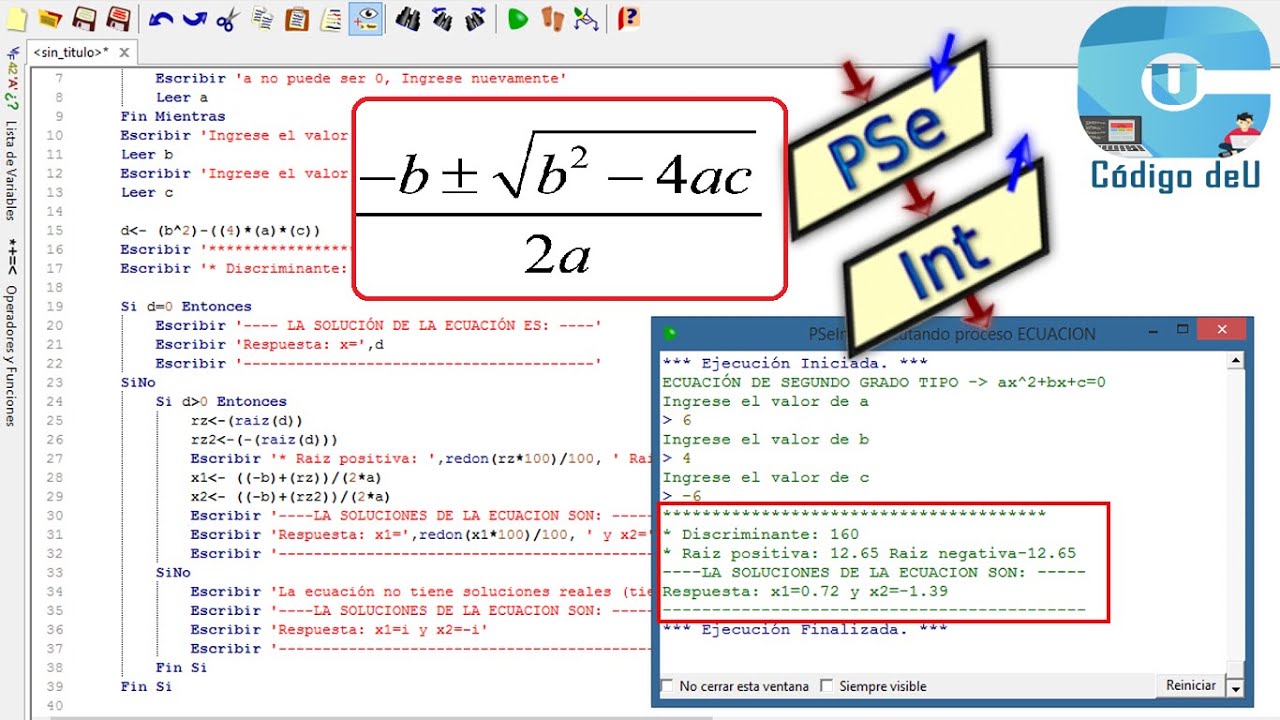Viewport: 1280px width, 720px height.
Task: Click the line 'd<- (b^2)-((4)*(a)*(c))'
Action: (x=221, y=230)
